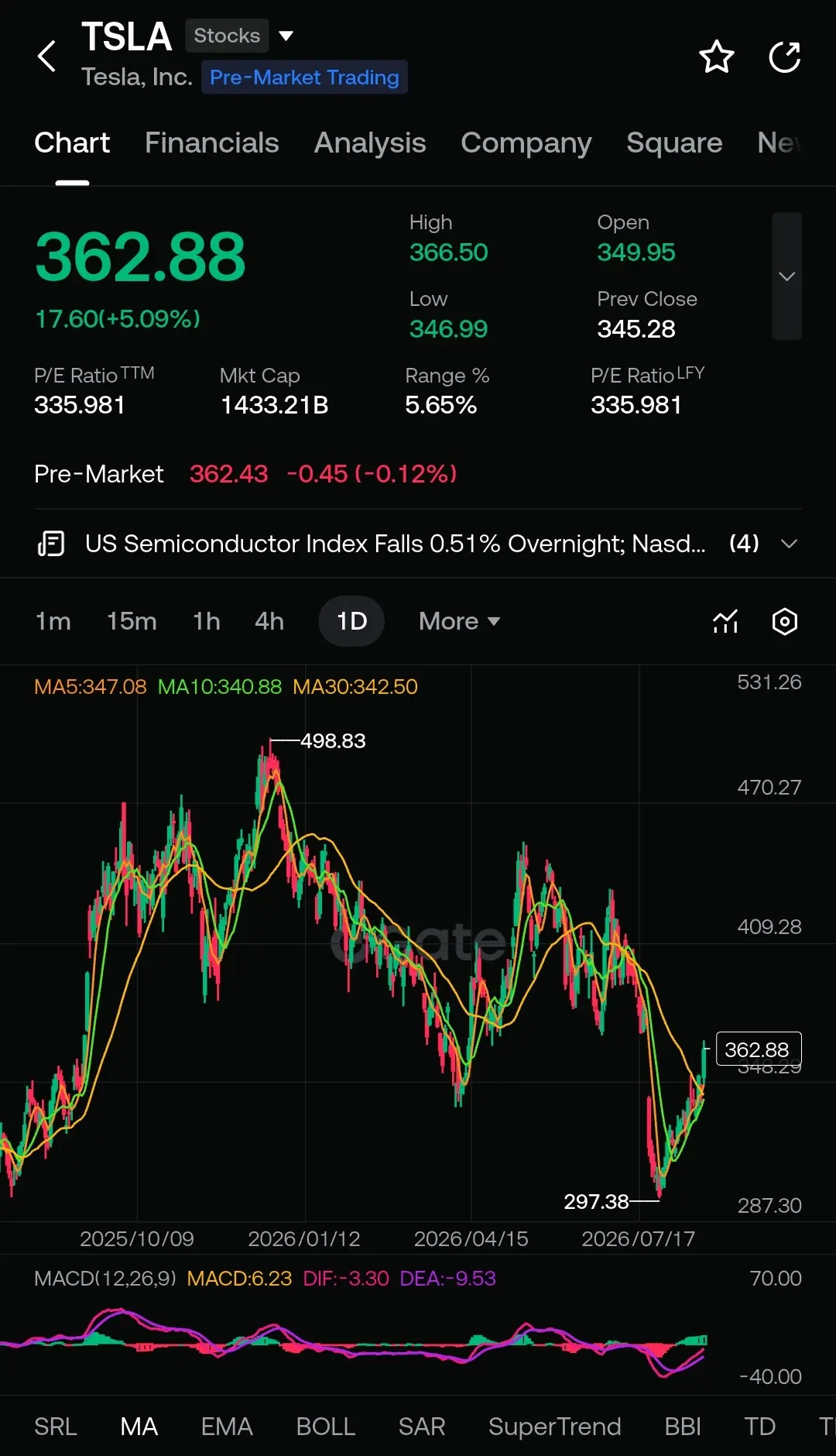Select the SRL indicator
This screenshot has height=1456, width=836.
[56, 1427]
